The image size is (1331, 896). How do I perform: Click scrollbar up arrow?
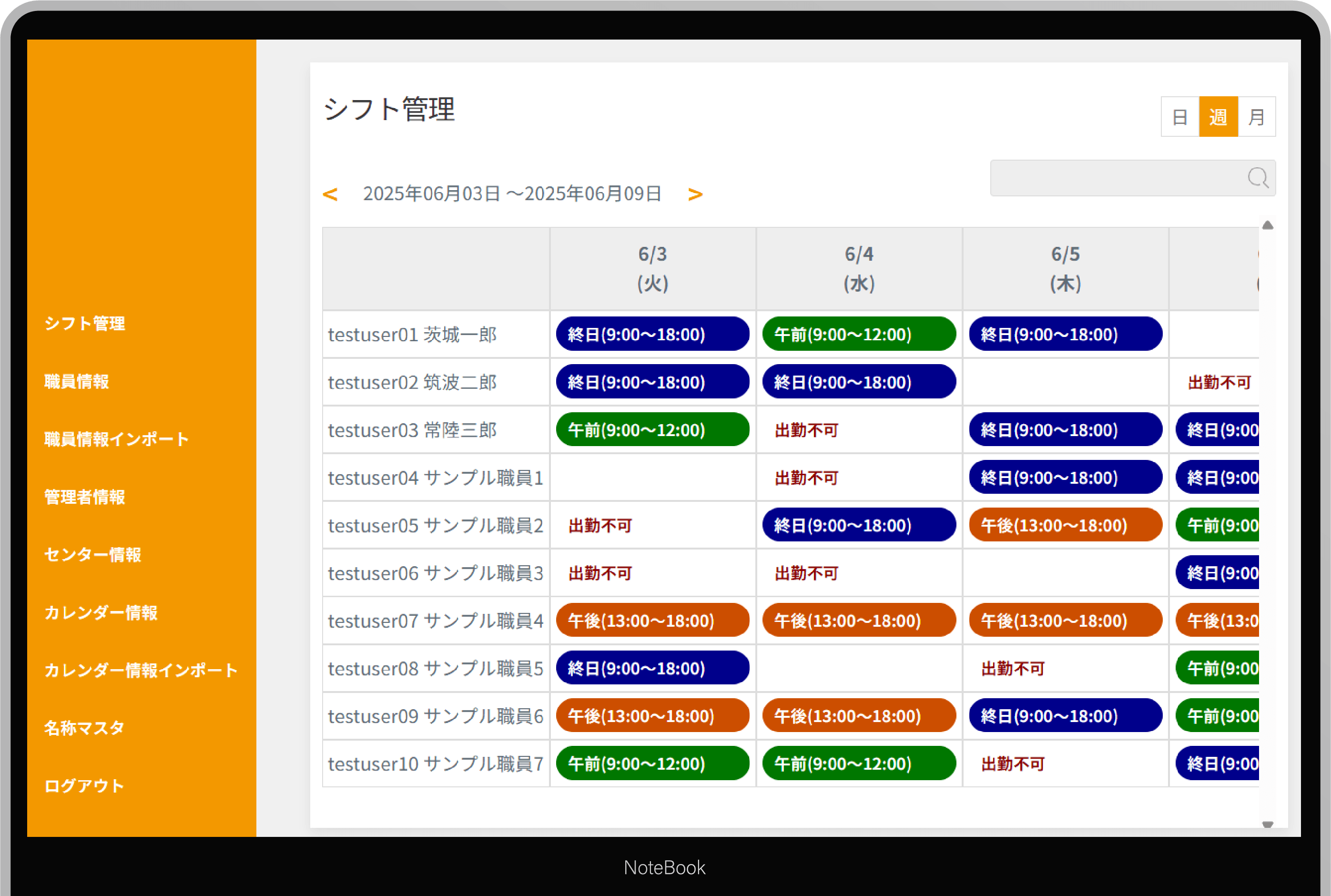pos(1268,225)
